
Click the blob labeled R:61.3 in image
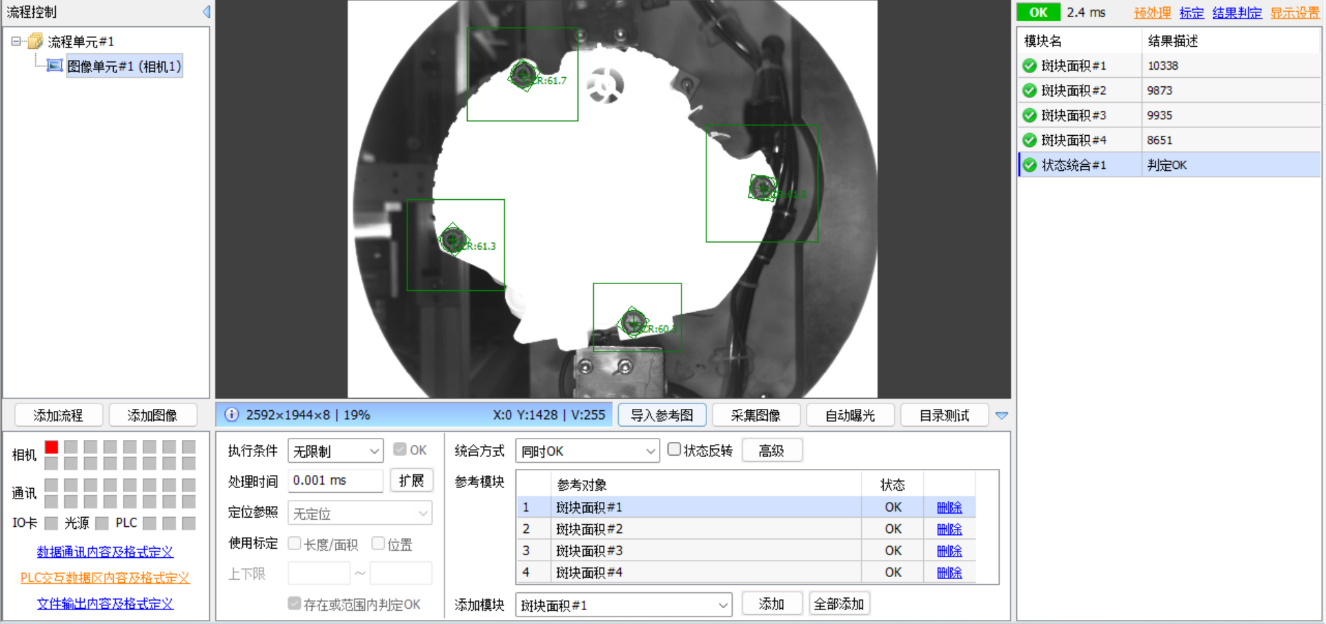[454, 240]
